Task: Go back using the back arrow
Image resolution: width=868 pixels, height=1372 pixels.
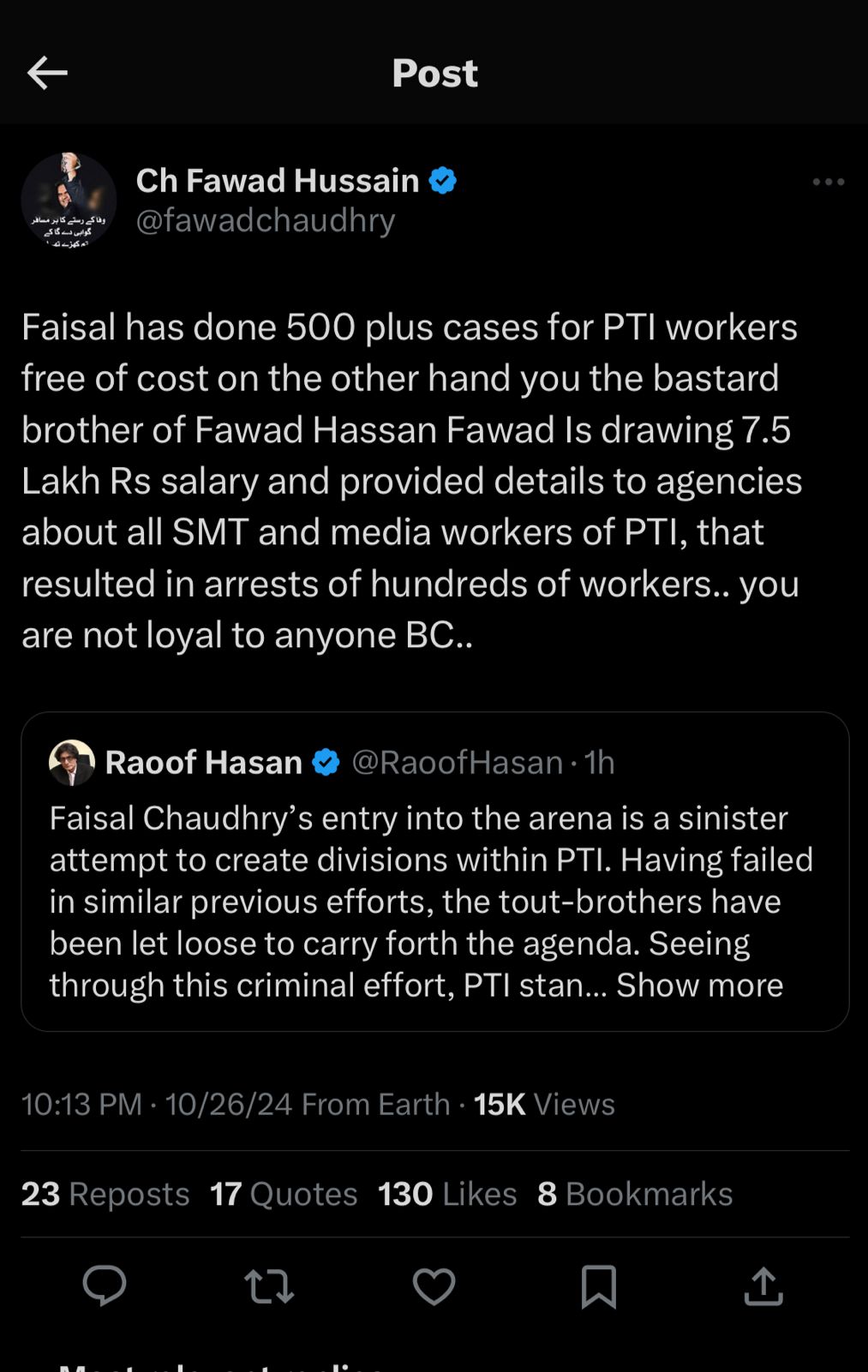Action: pyautogui.click(x=48, y=72)
